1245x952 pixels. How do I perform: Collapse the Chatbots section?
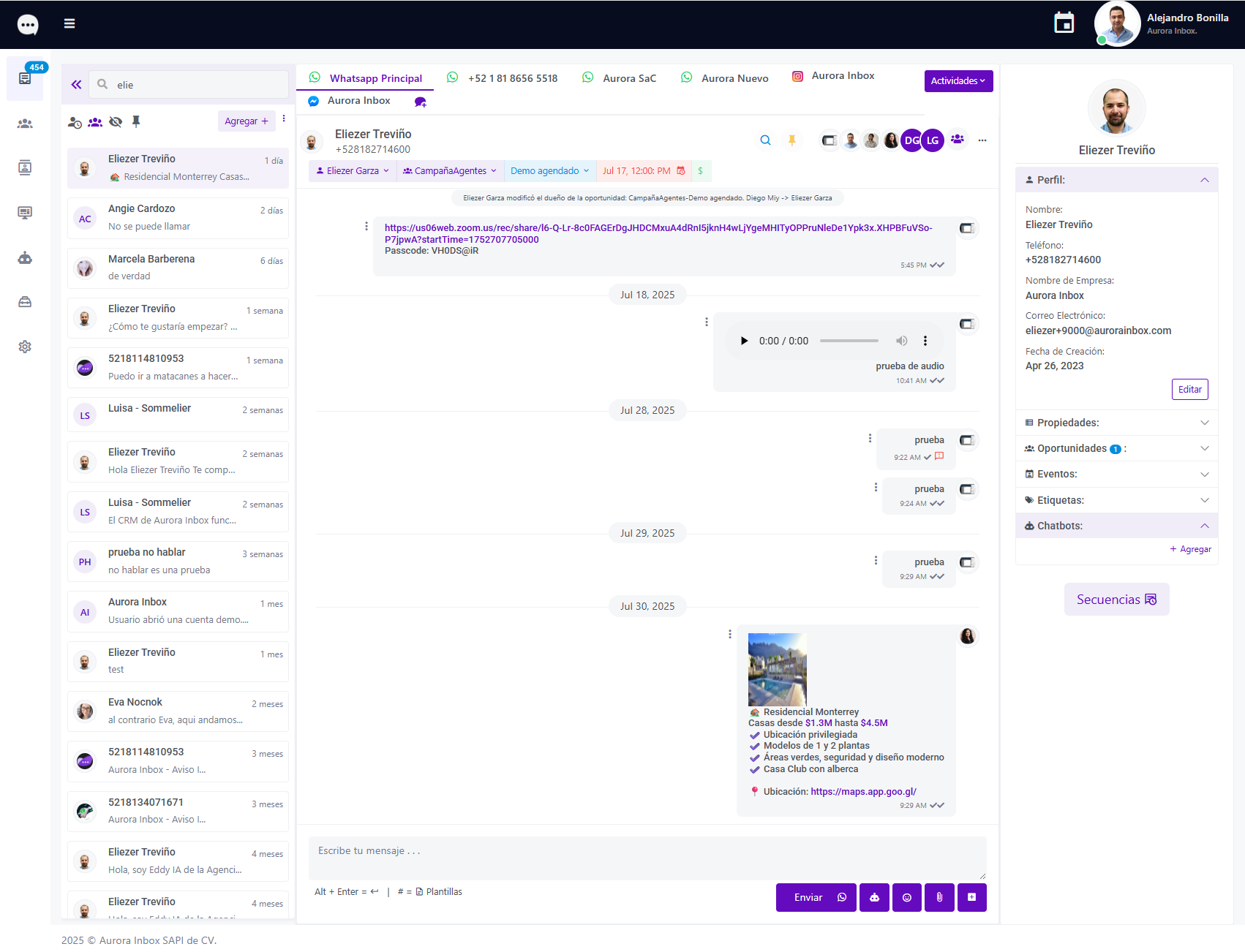[x=1116, y=526]
